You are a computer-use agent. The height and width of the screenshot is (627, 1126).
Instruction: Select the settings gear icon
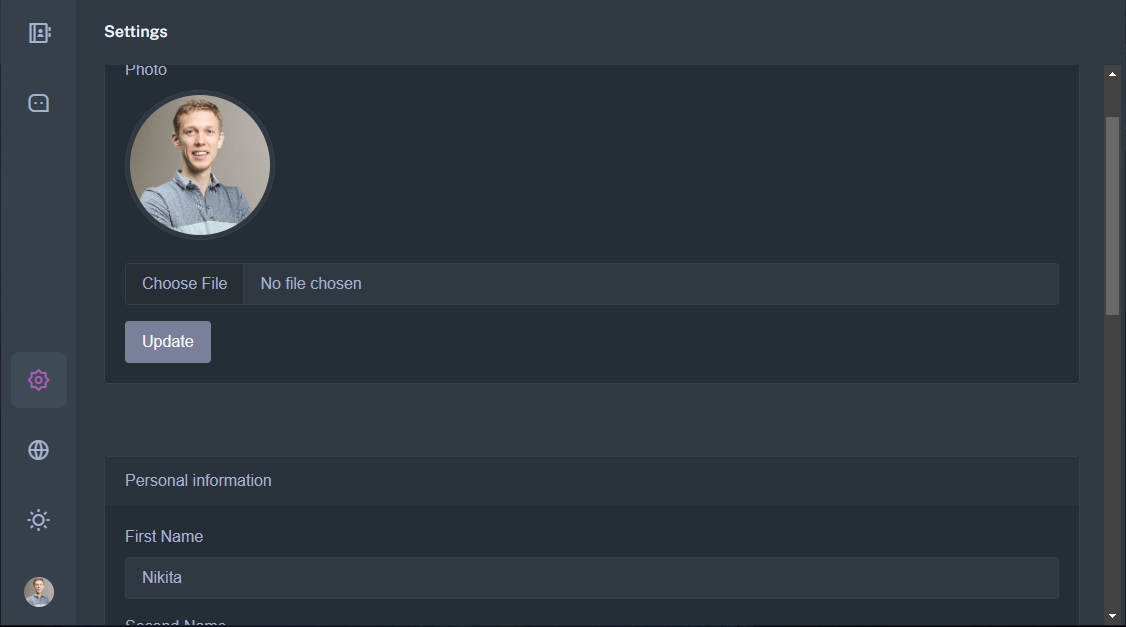click(x=39, y=380)
